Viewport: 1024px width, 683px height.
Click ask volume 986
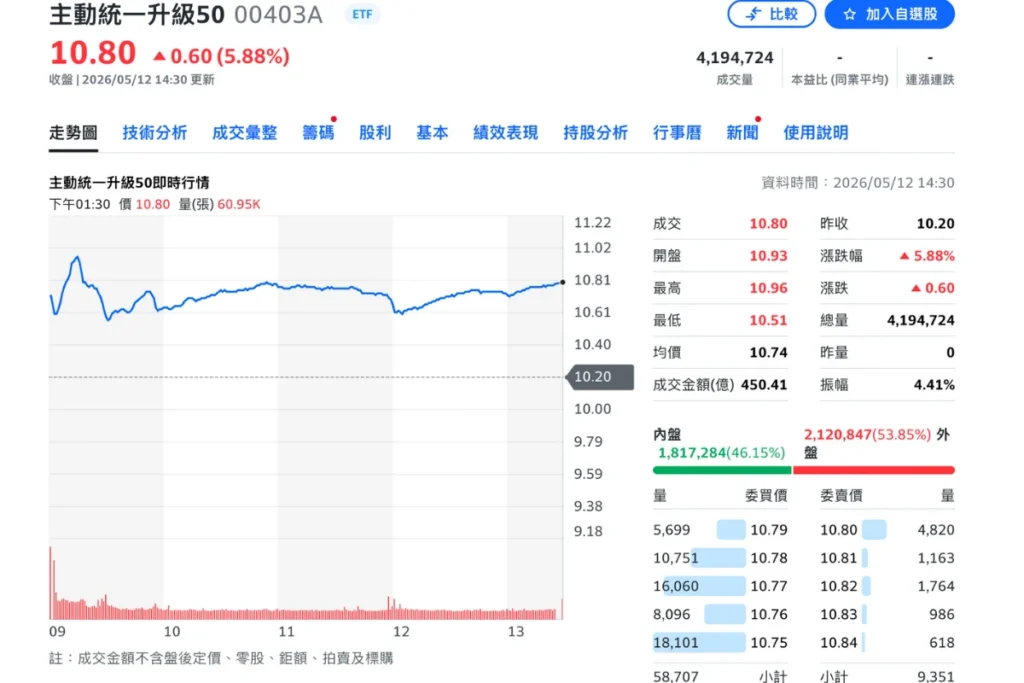tap(941, 614)
